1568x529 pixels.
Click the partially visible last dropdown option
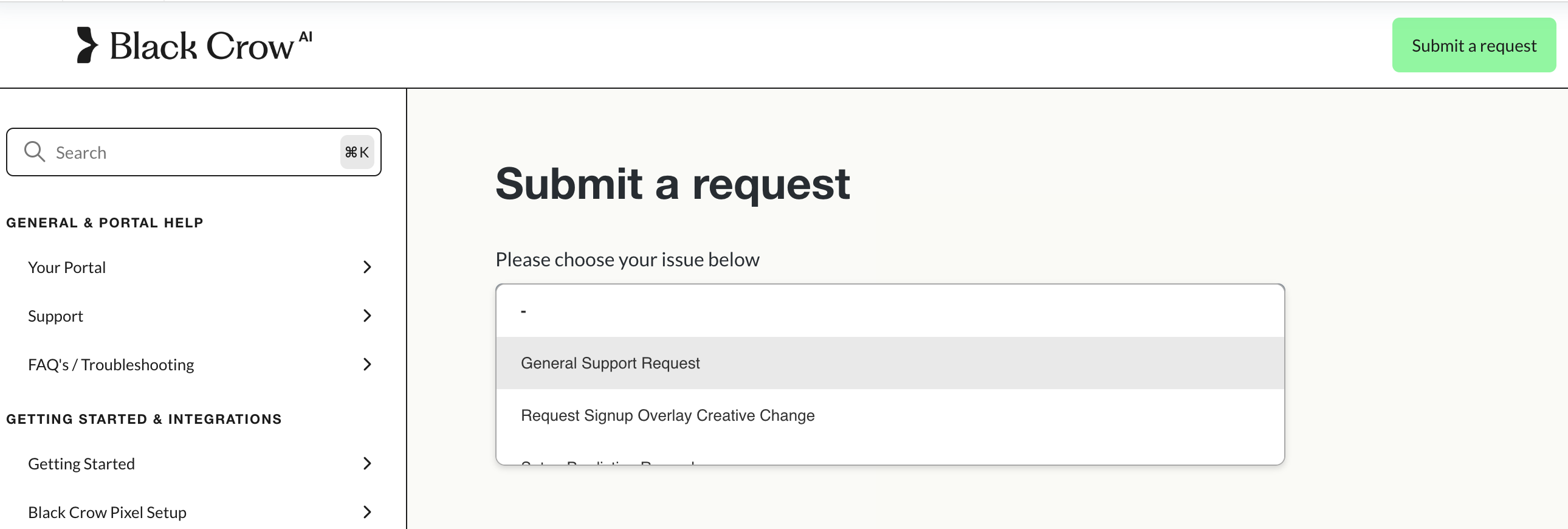coord(608,463)
